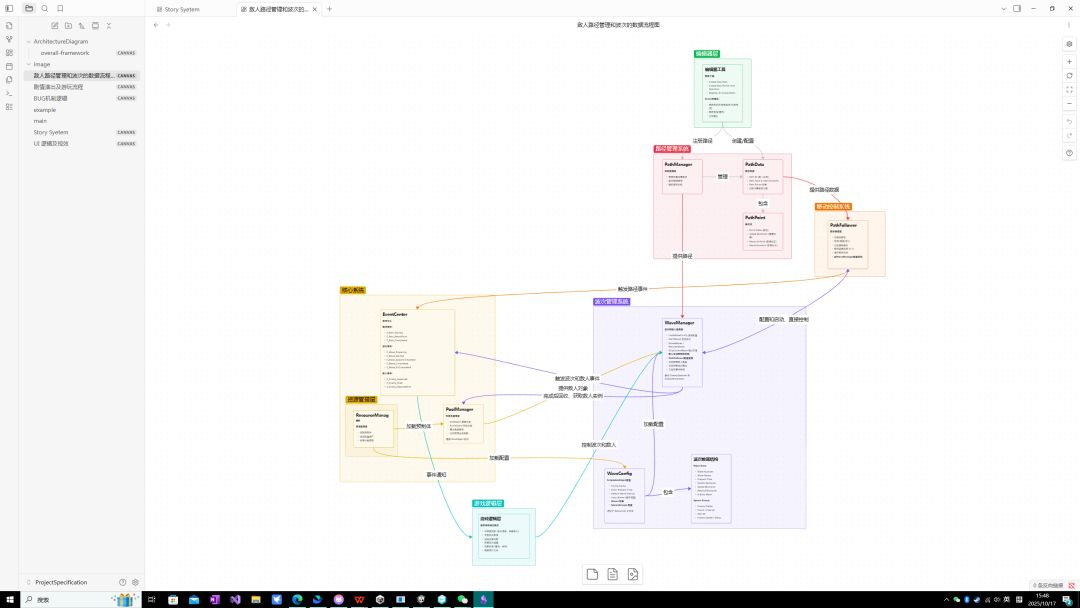Toggle the right sidebar panel
Viewport: 1080px width, 608px height.
tap(1017, 9)
